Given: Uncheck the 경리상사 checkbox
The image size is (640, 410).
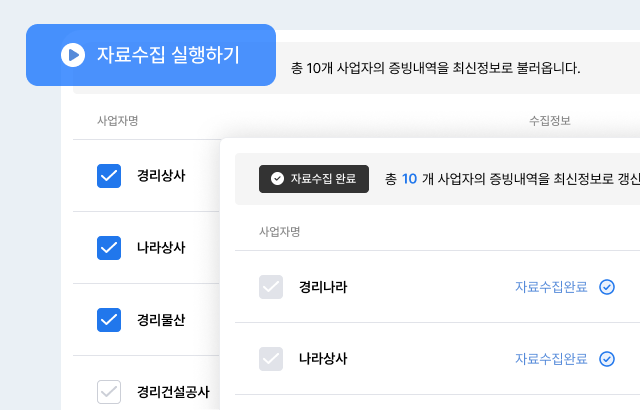Looking at the screenshot, I should point(109,176).
